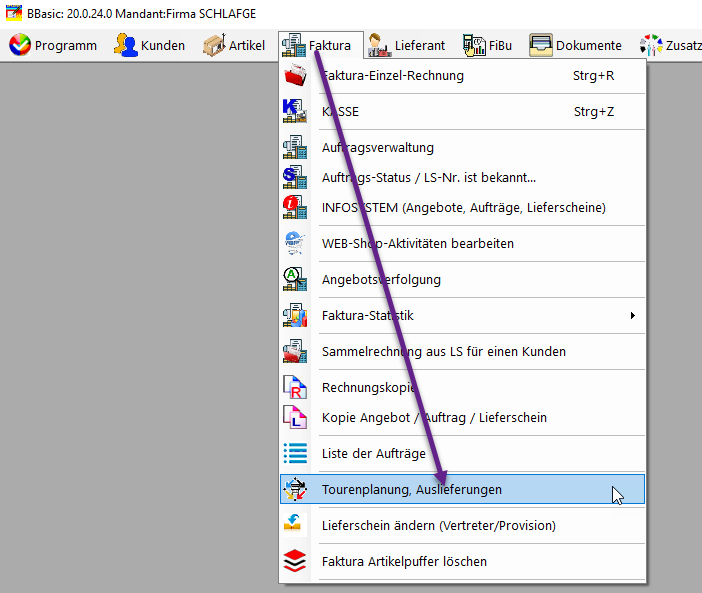Select Rechnungskopie entry

[x=462, y=388]
